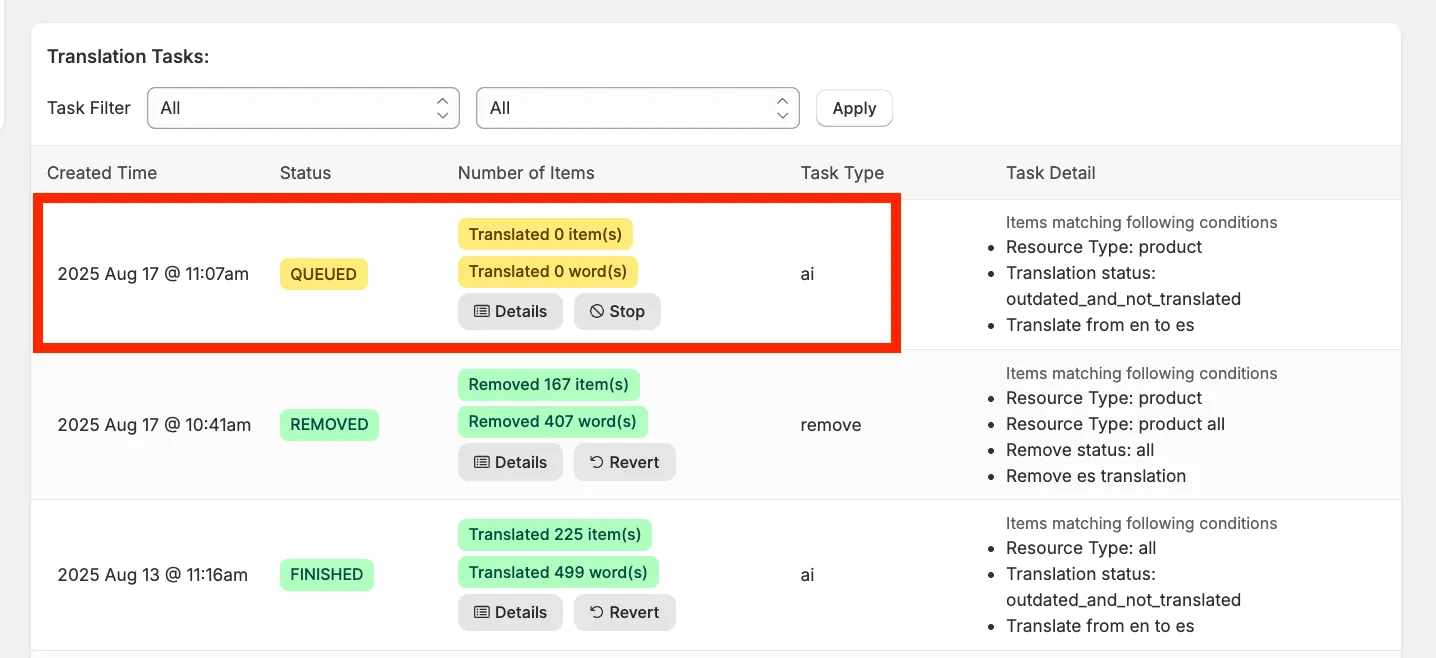
Task: Select the 2025 Aug 17 @ 11:07am timestamp
Action: pyautogui.click(x=153, y=274)
